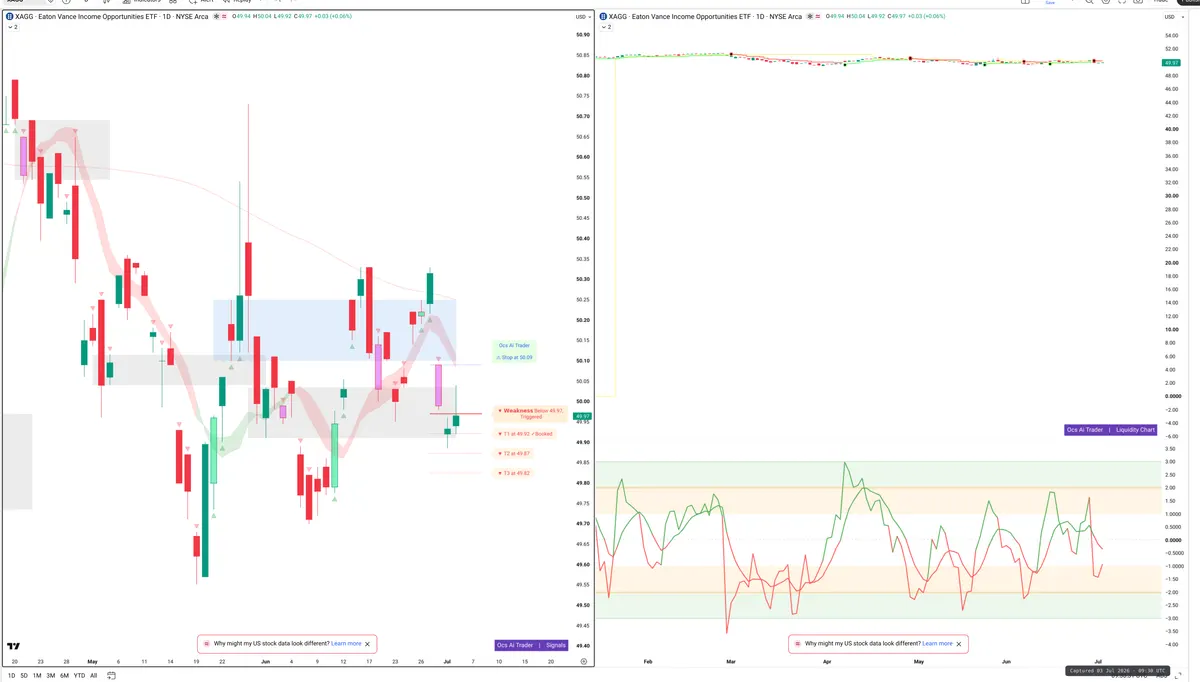Viewport: 1200px width, 682px height.
Task: Click warning icon in right data notice
Action: pyautogui.click(x=797, y=644)
